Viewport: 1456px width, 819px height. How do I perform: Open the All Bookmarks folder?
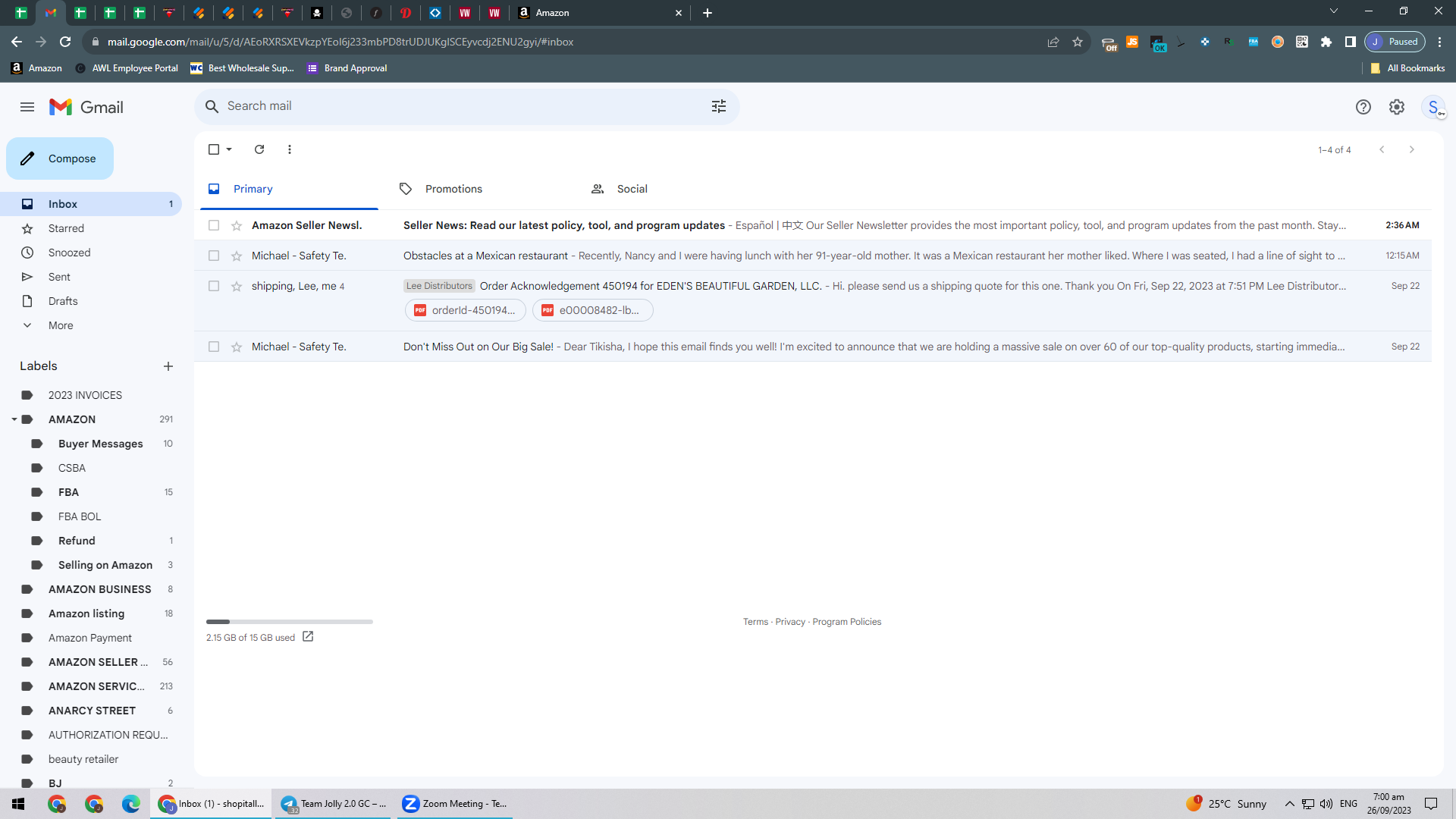(x=1408, y=68)
